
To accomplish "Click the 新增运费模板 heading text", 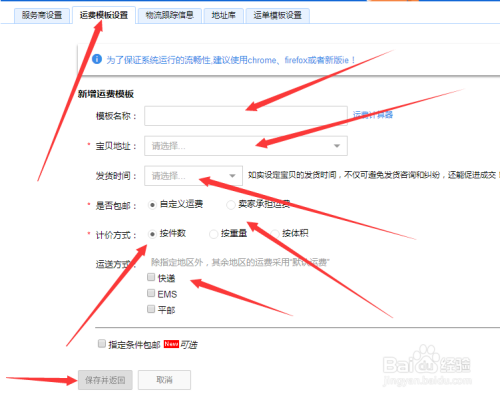I will pos(106,94).
